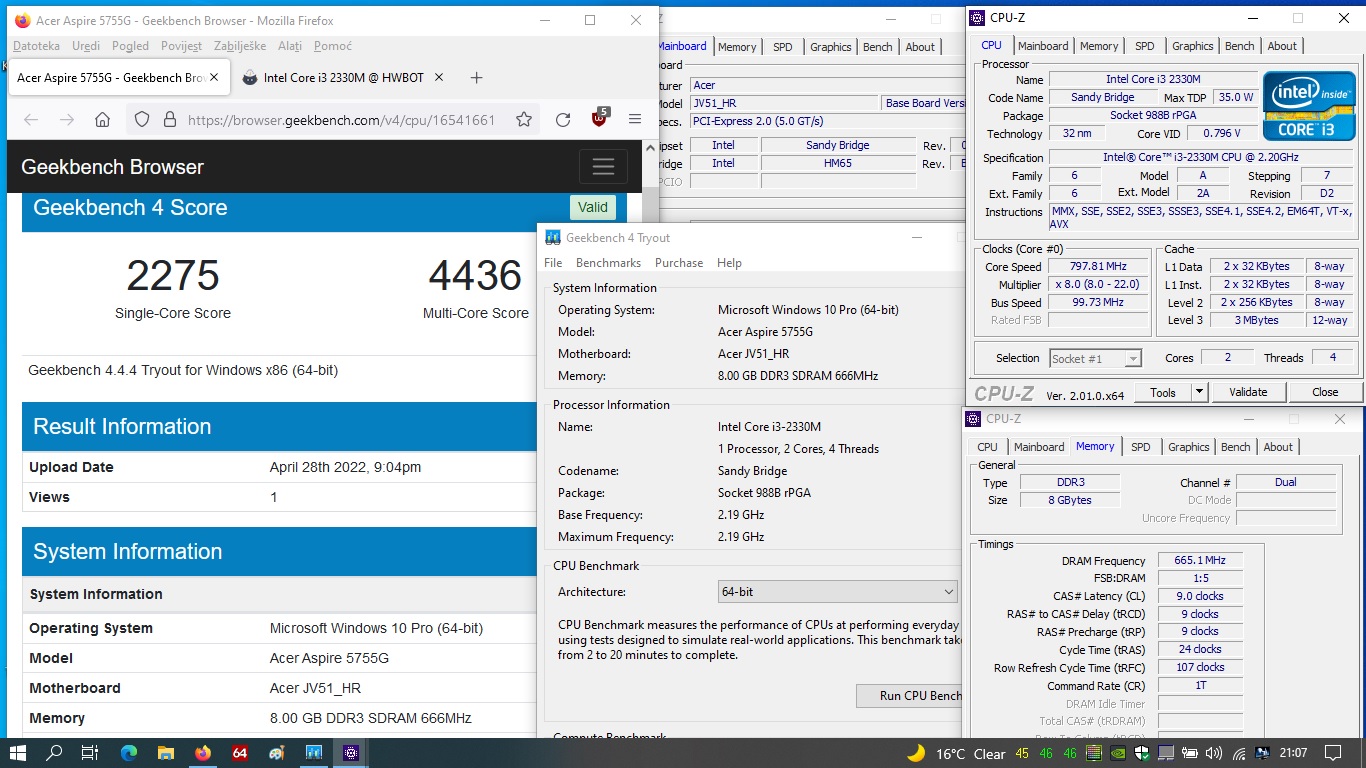The width and height of the screenshot is (1366, 768).
Task: Switch to Mainboard tab in top CPU-Z
Action: click(x=1043, y=46)
